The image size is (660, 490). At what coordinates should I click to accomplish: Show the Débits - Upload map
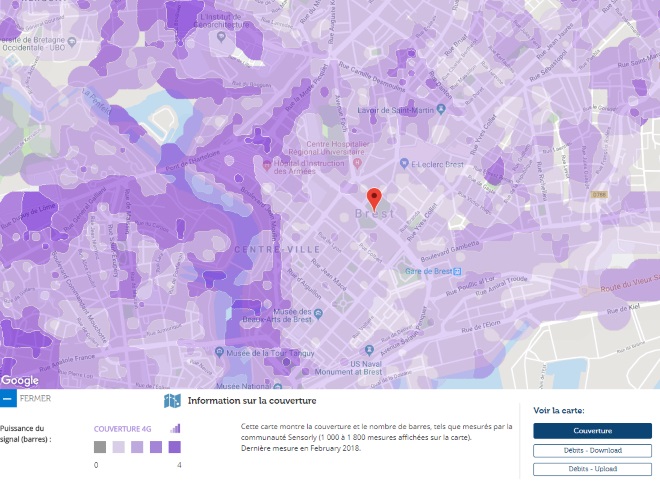592,468
